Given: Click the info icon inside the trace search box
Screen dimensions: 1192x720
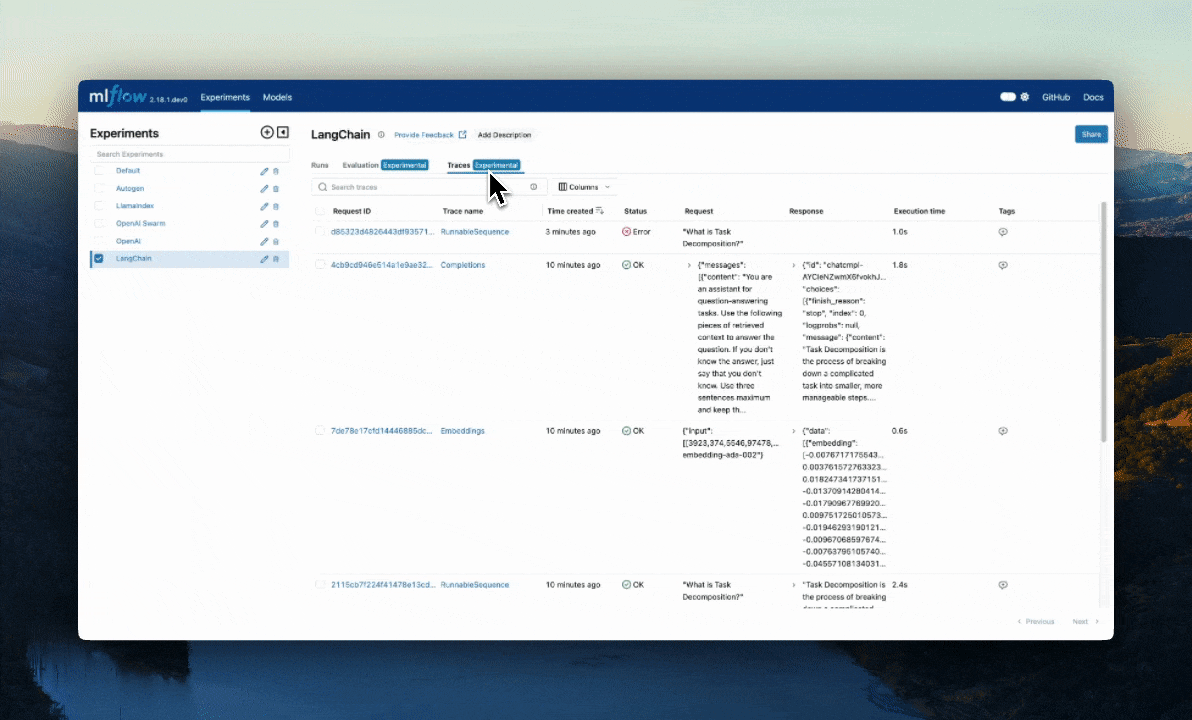Looking at the screenshot, I should (x=534, y=187).
